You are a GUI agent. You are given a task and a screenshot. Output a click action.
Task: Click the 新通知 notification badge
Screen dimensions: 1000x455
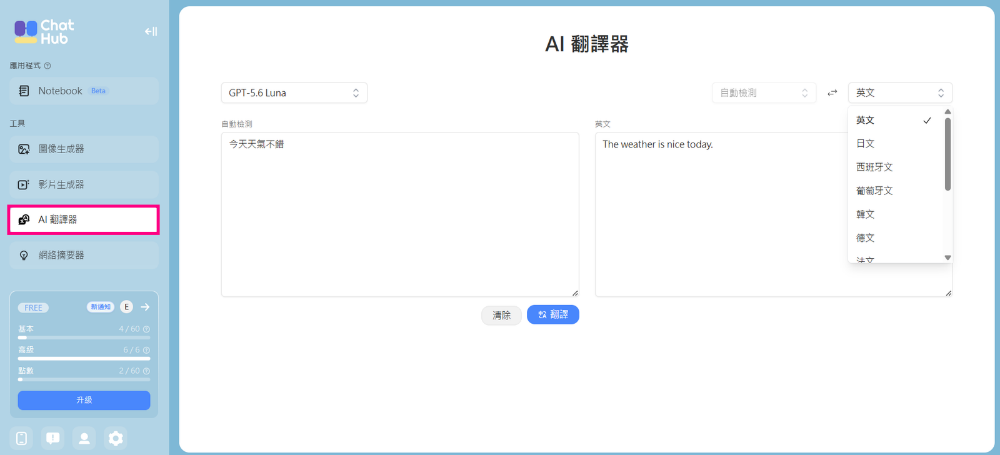pos(101,307)
